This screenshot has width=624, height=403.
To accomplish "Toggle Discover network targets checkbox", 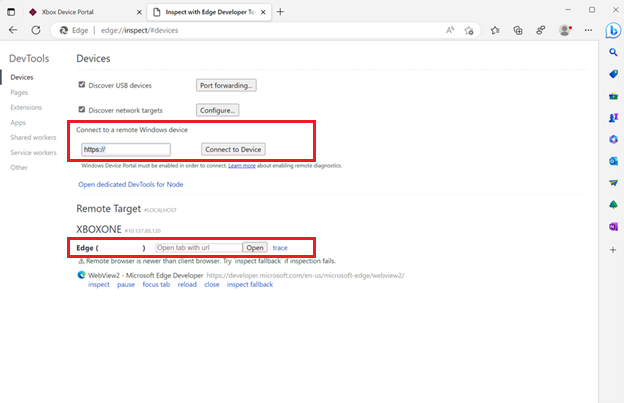I will [x=82, y=109].
